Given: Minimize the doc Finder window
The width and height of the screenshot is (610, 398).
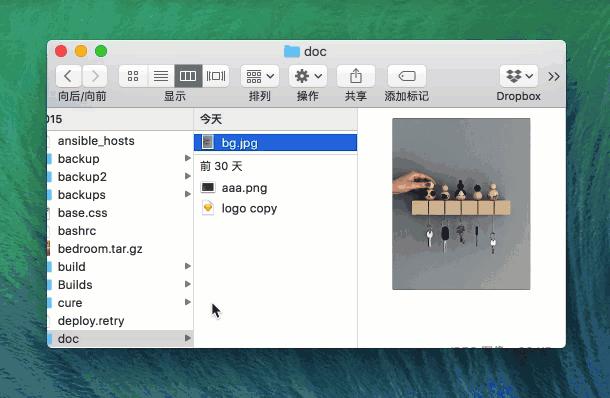Looking at the screenshot, I should (81, 51).
